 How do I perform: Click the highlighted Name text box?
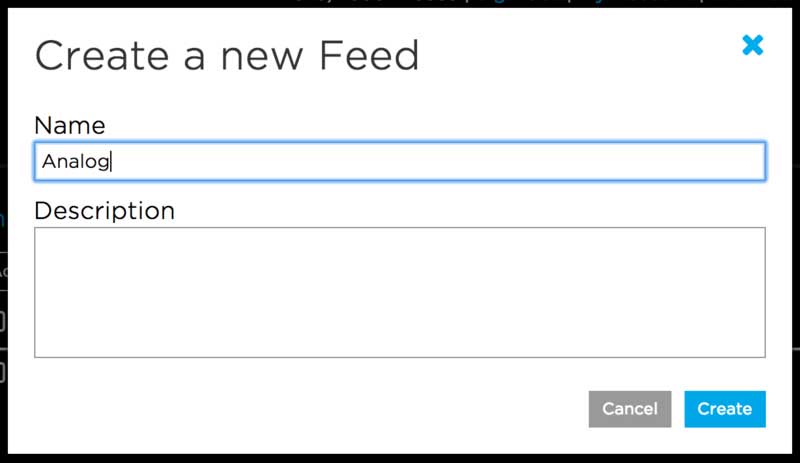[x=400, y=161]
